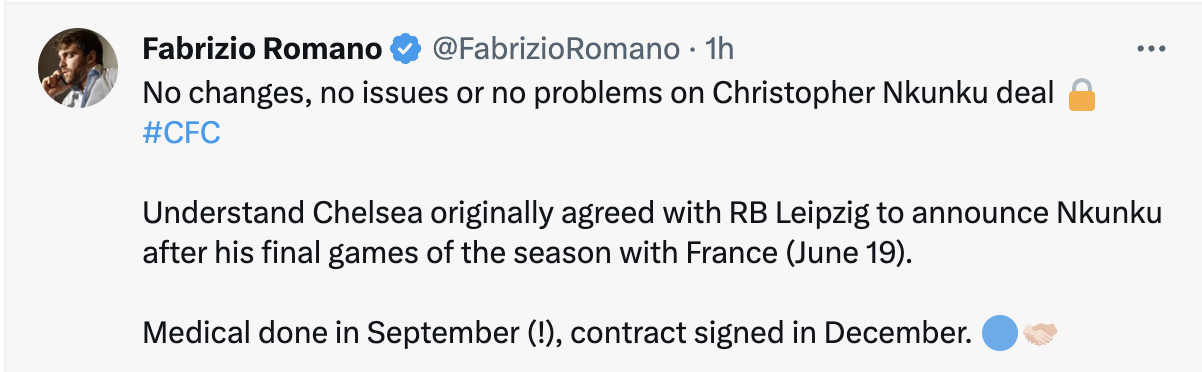Open the three-dot more options menu

1152,48
